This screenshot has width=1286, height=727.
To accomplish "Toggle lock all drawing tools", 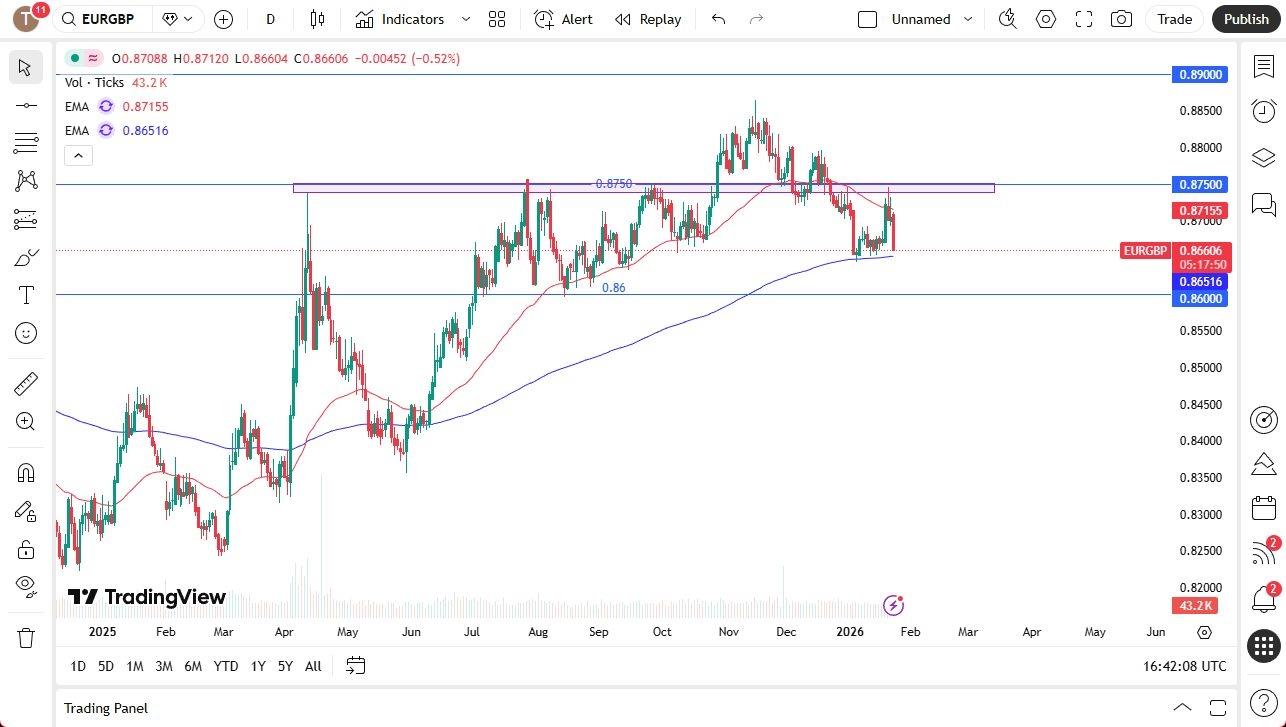I will (x=26, y=549).
